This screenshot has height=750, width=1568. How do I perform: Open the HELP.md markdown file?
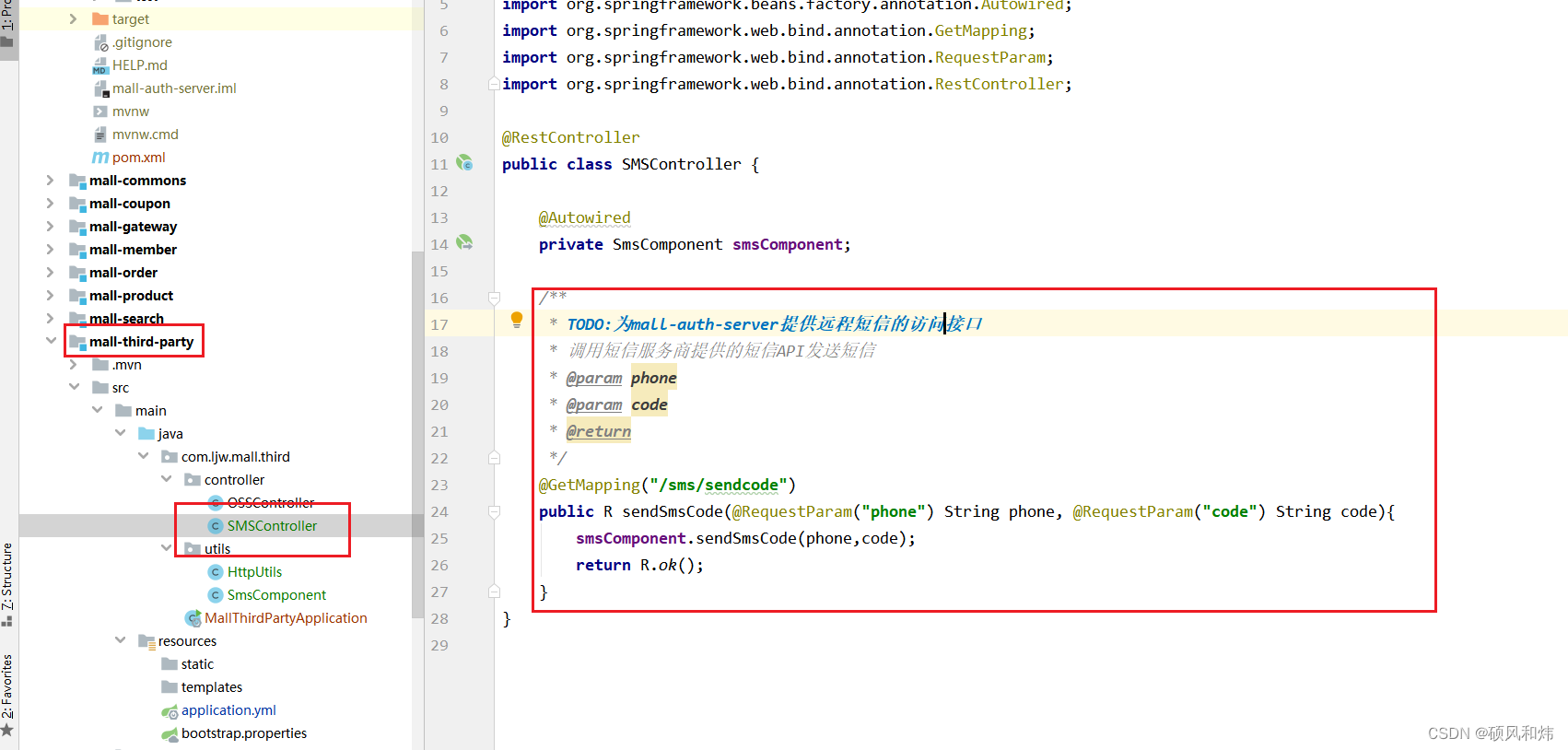pyautogui.click(x=140, y=65)
